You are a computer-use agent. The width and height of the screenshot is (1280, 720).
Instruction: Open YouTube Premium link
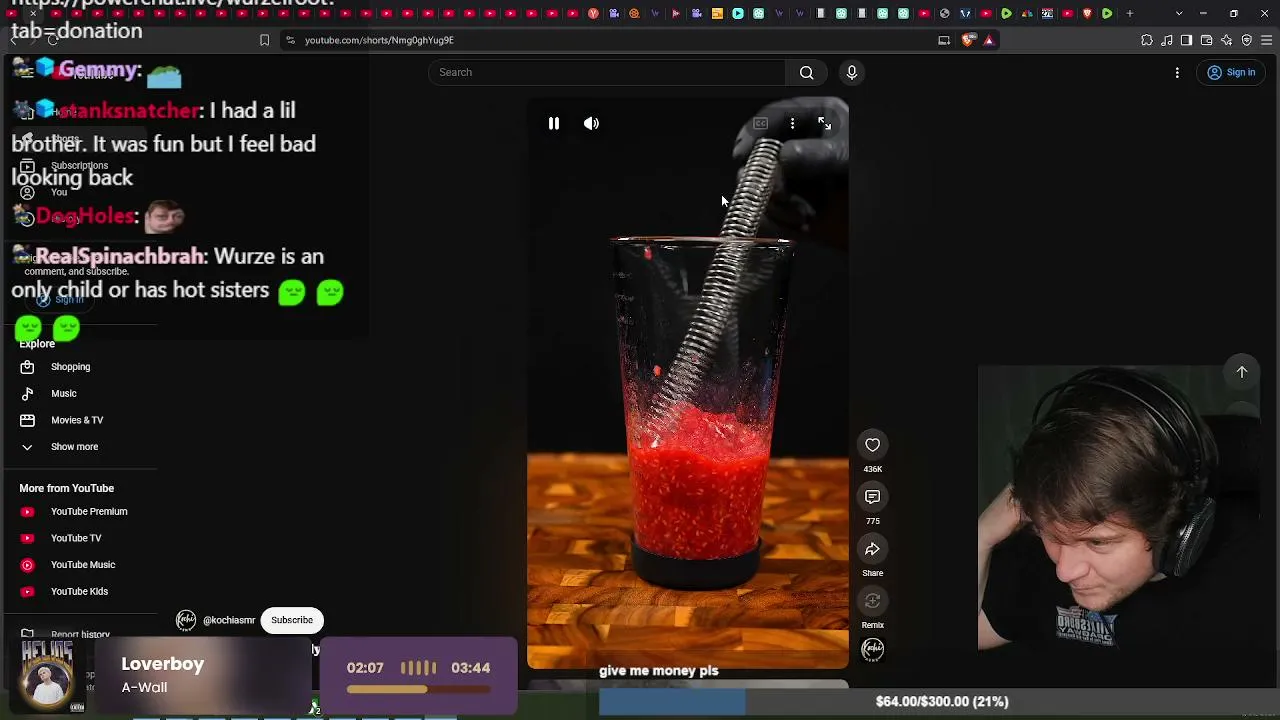(x=89, y=512)
